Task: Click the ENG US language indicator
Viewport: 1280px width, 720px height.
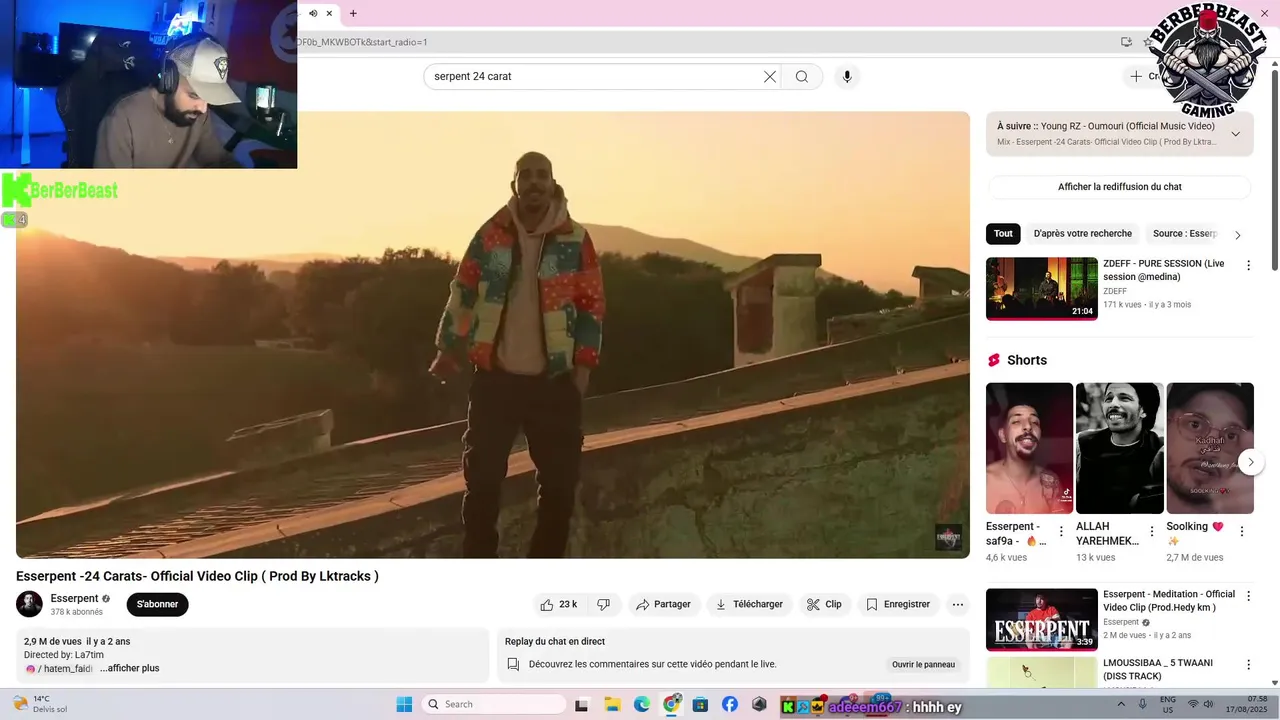Action: 1168,704
